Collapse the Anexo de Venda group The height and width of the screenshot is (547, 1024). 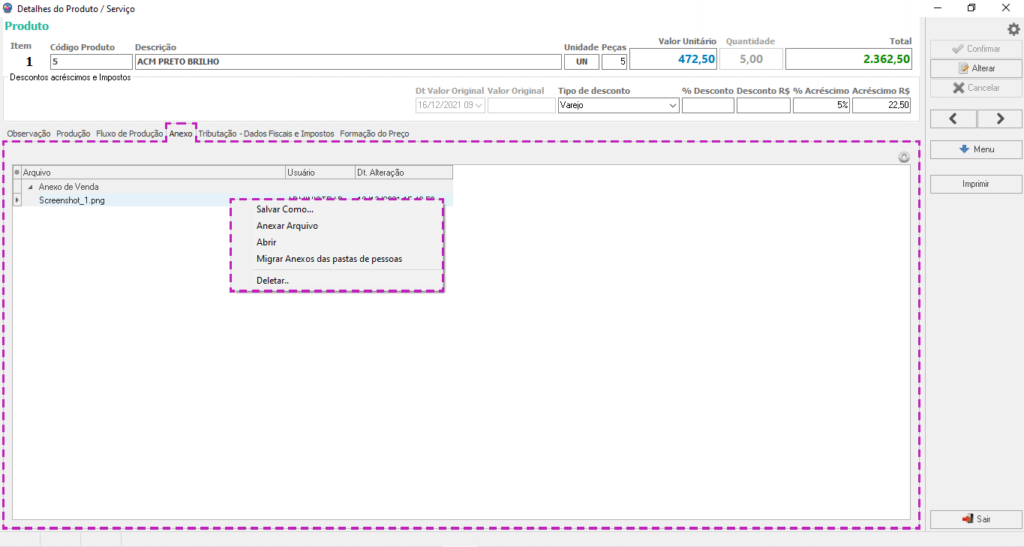pyautogui.click(x=29, y=187)
